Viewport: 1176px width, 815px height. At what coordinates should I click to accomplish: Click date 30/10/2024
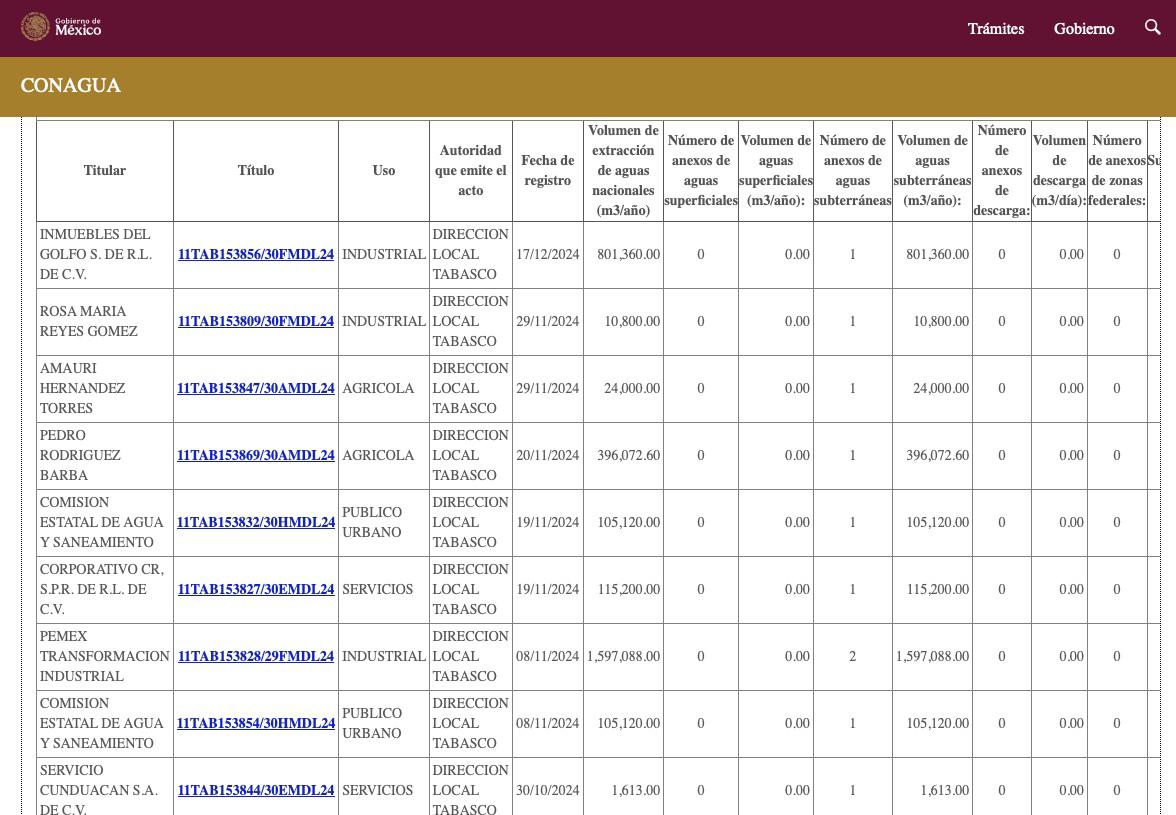point(548,790)
